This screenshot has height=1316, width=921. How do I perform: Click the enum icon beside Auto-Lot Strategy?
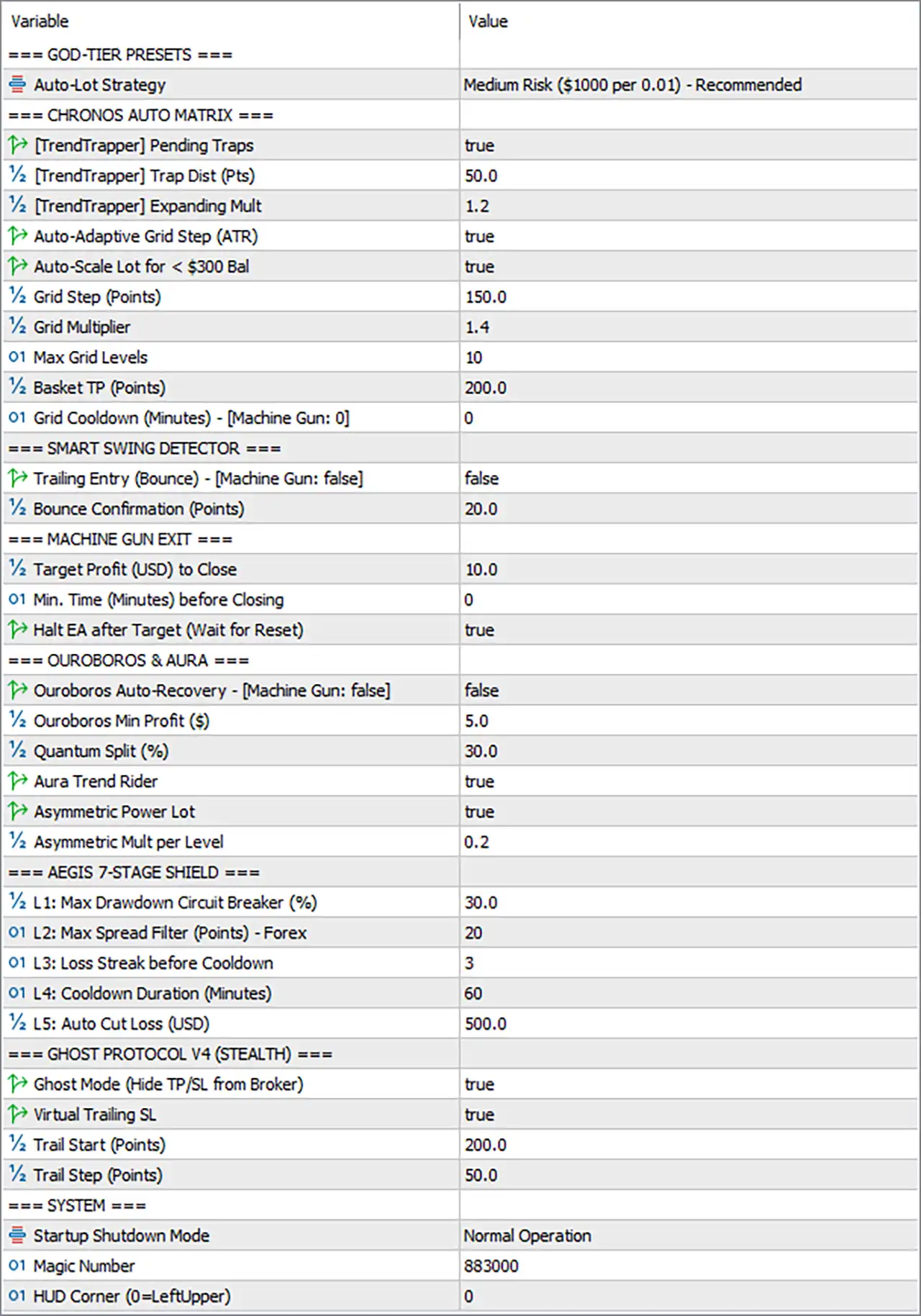point(17,85)
